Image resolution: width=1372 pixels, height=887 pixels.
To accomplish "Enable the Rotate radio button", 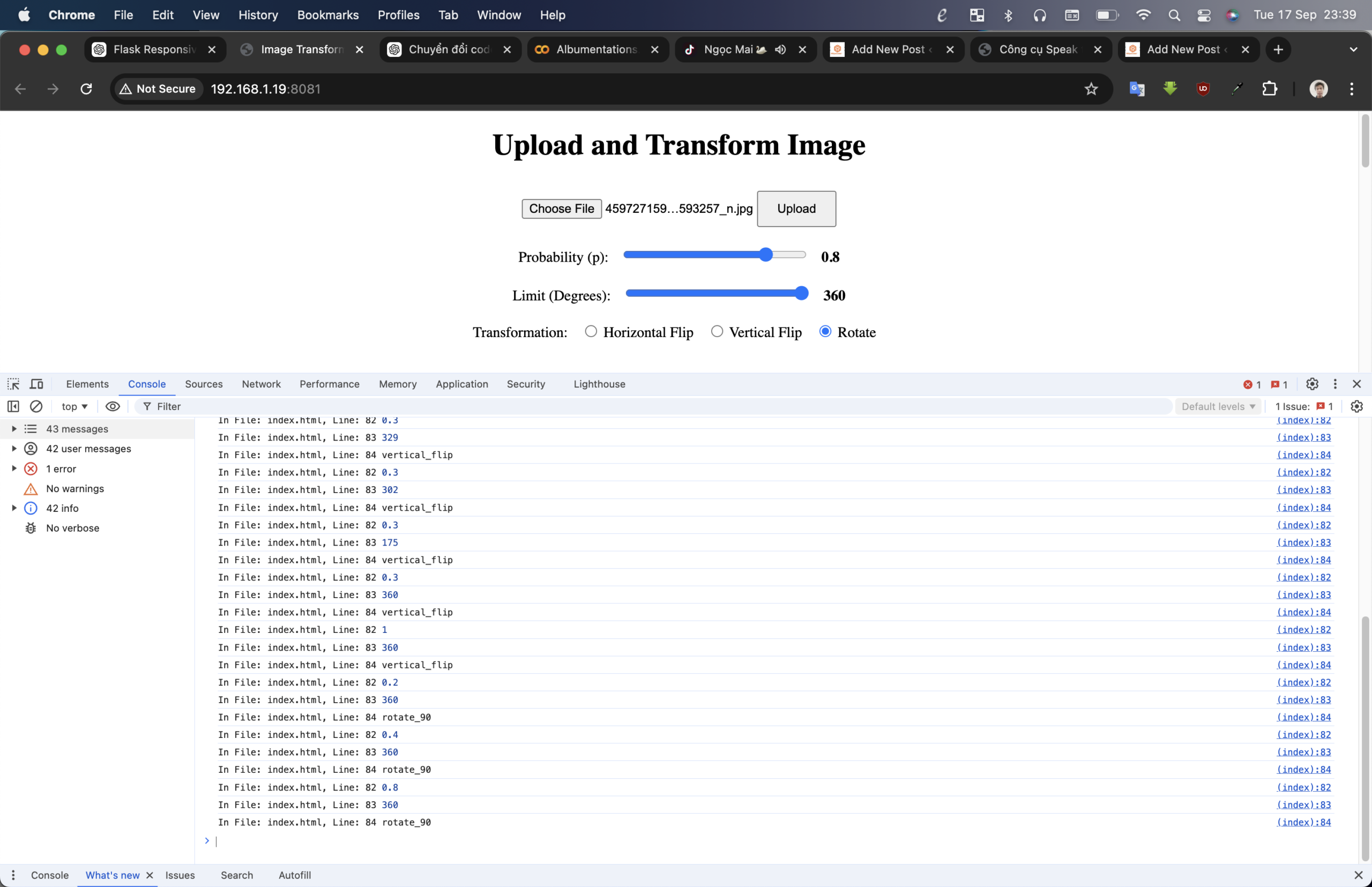I will tap(824, 331).
